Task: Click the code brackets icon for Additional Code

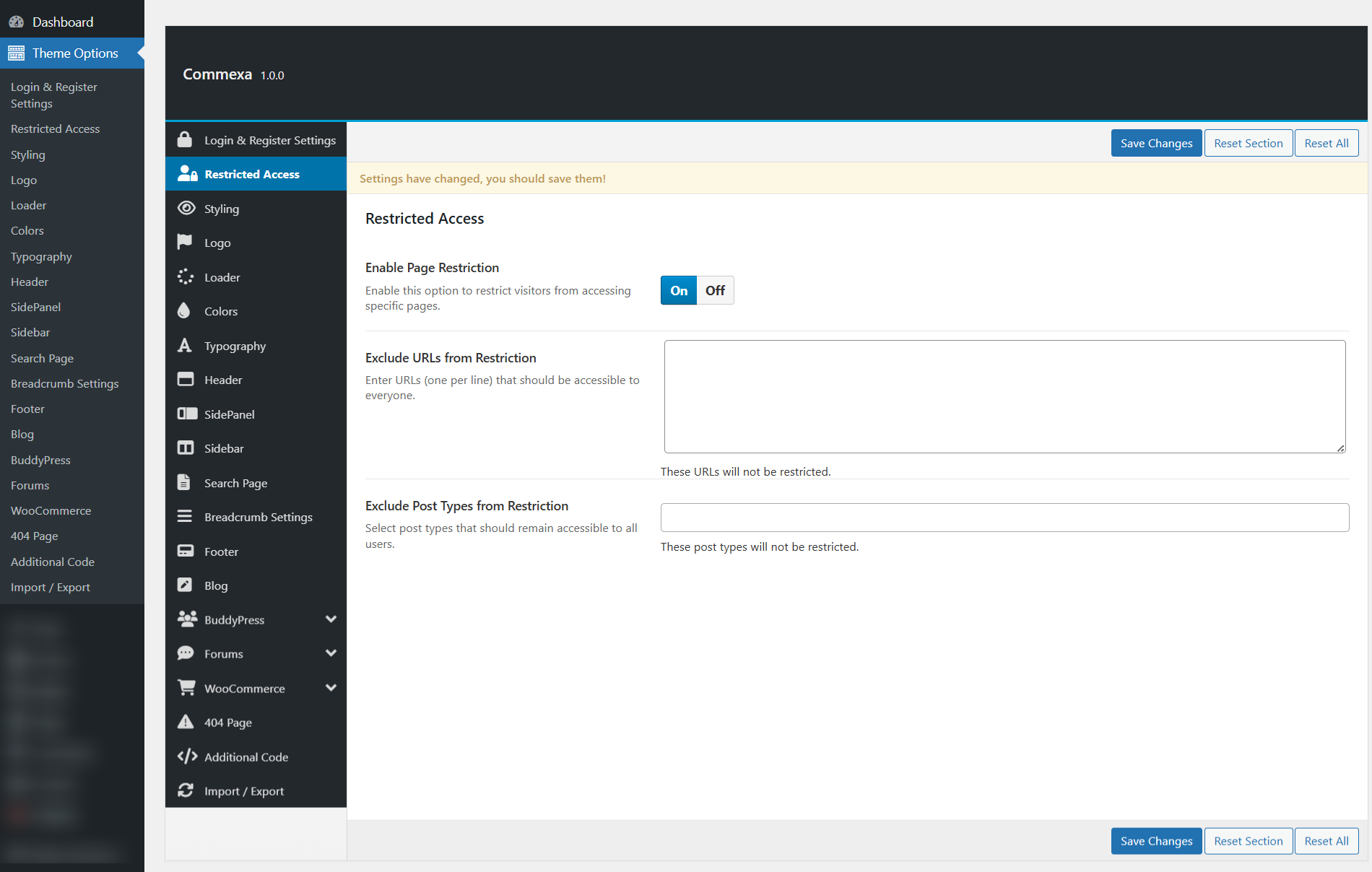Action: [x=187, y=757]
